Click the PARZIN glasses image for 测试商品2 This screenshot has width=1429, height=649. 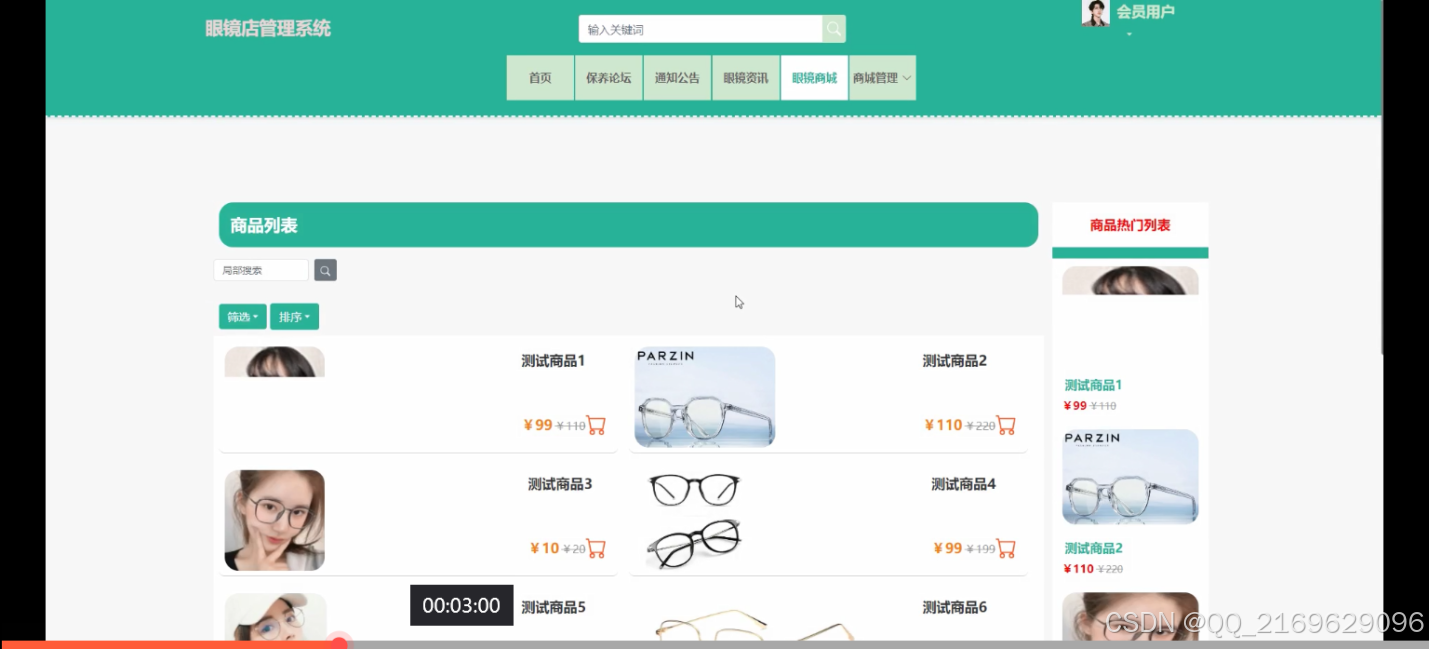coord(705,396)
